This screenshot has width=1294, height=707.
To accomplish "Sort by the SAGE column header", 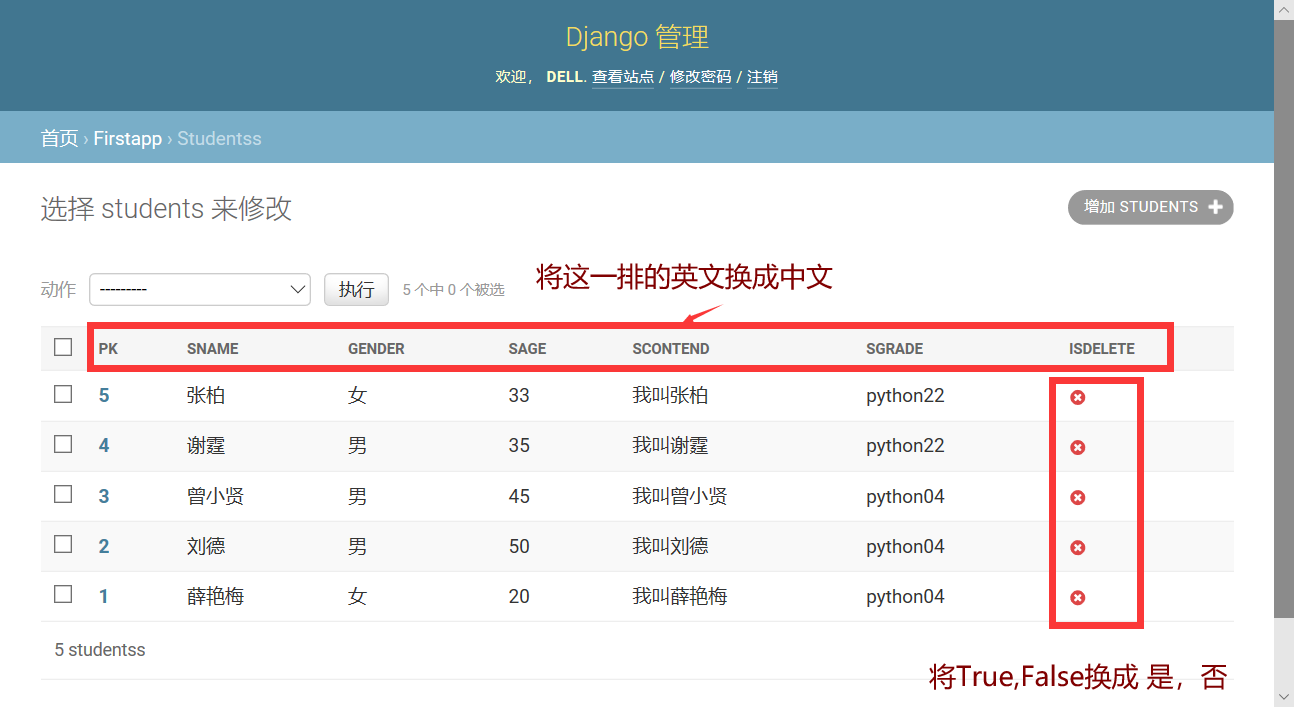I will [x=527, y=349].
